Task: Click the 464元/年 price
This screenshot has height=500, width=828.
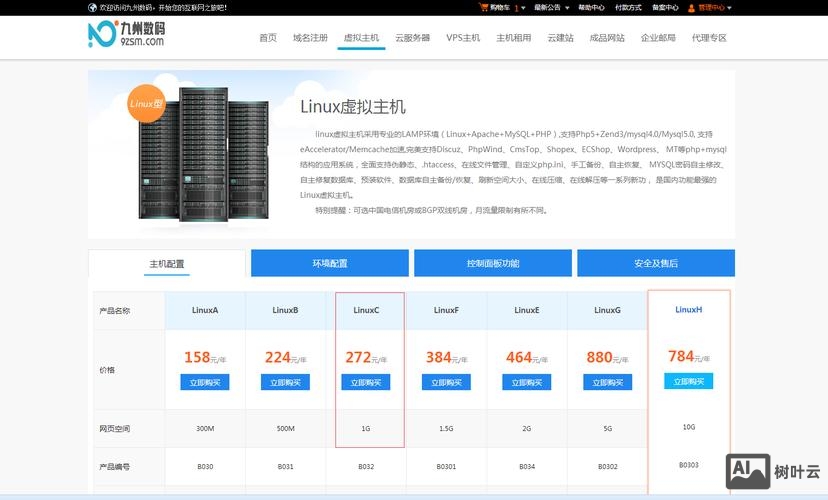Action: point(526,357)
